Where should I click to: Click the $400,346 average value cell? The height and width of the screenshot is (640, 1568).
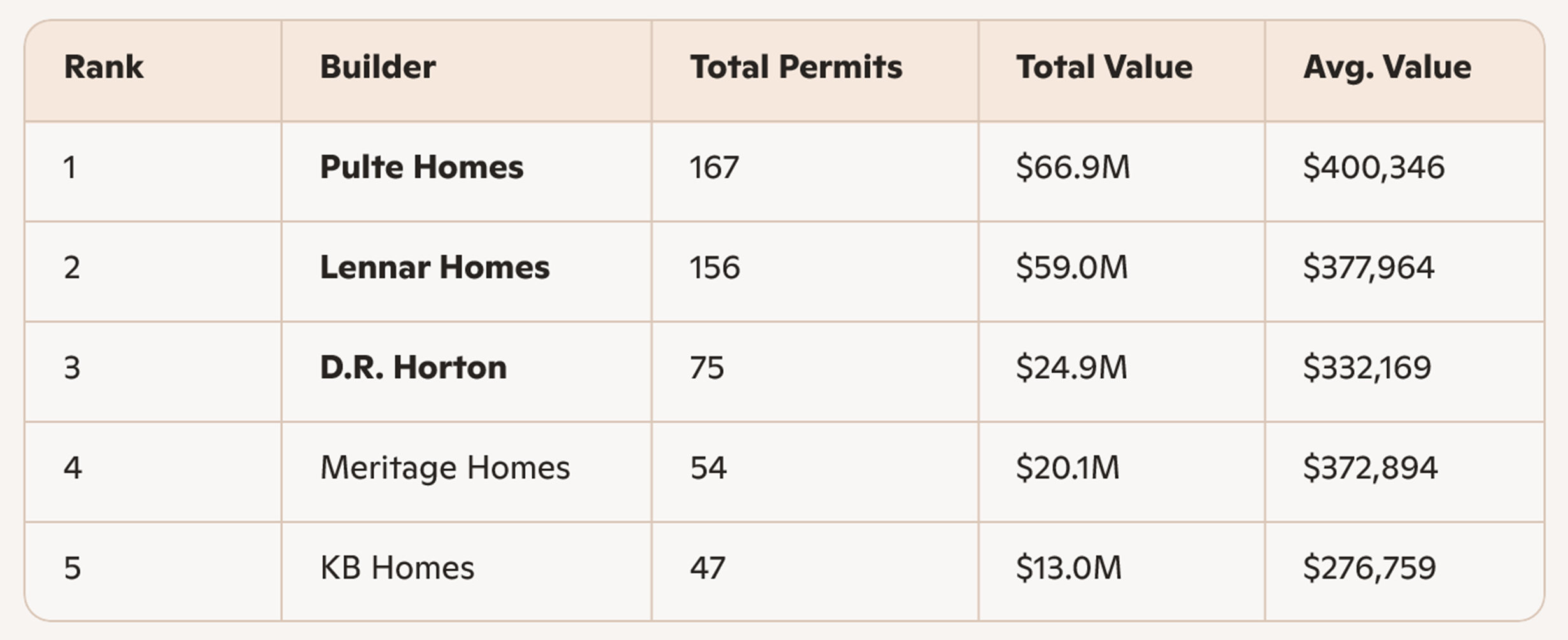click(x=1373, y=167)
